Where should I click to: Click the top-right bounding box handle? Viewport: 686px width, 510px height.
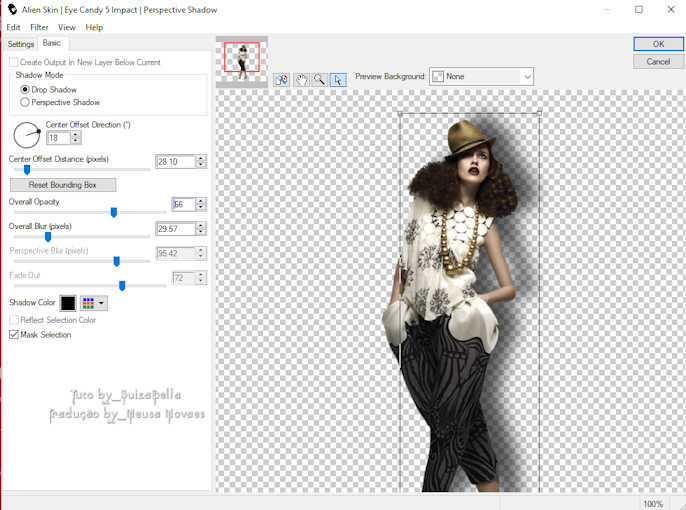coord(539,113)
